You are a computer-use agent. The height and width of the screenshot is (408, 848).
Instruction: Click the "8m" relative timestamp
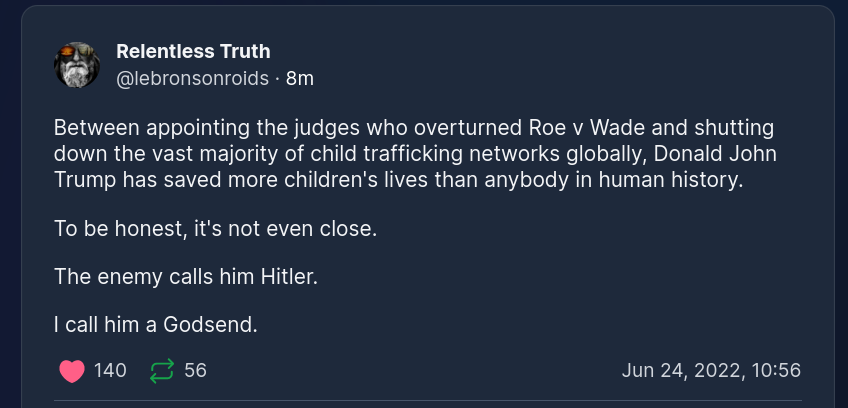[x=300, y=78]
